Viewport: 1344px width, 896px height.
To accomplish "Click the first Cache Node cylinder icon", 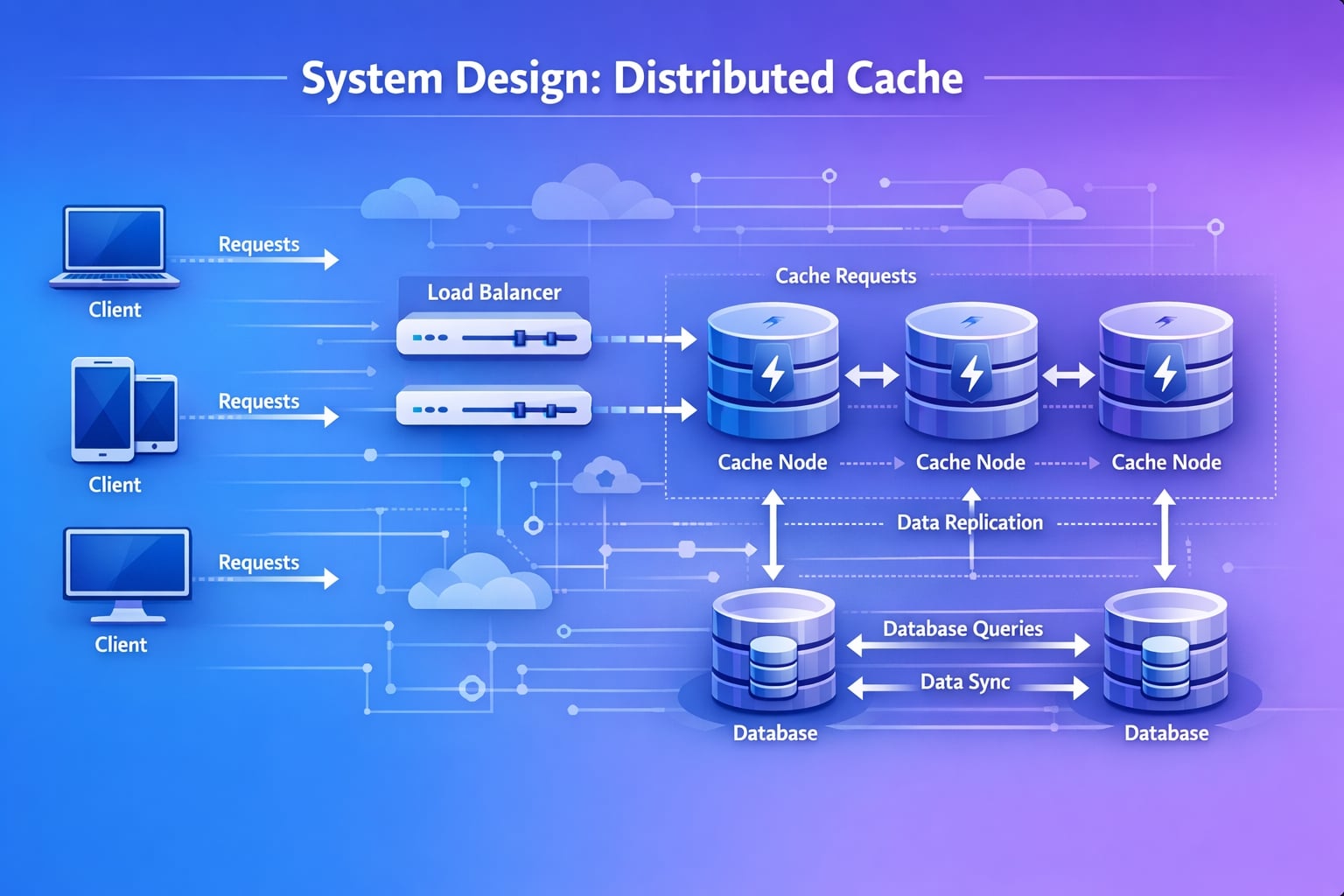I will pyautogui.click(x=773, y=372).
